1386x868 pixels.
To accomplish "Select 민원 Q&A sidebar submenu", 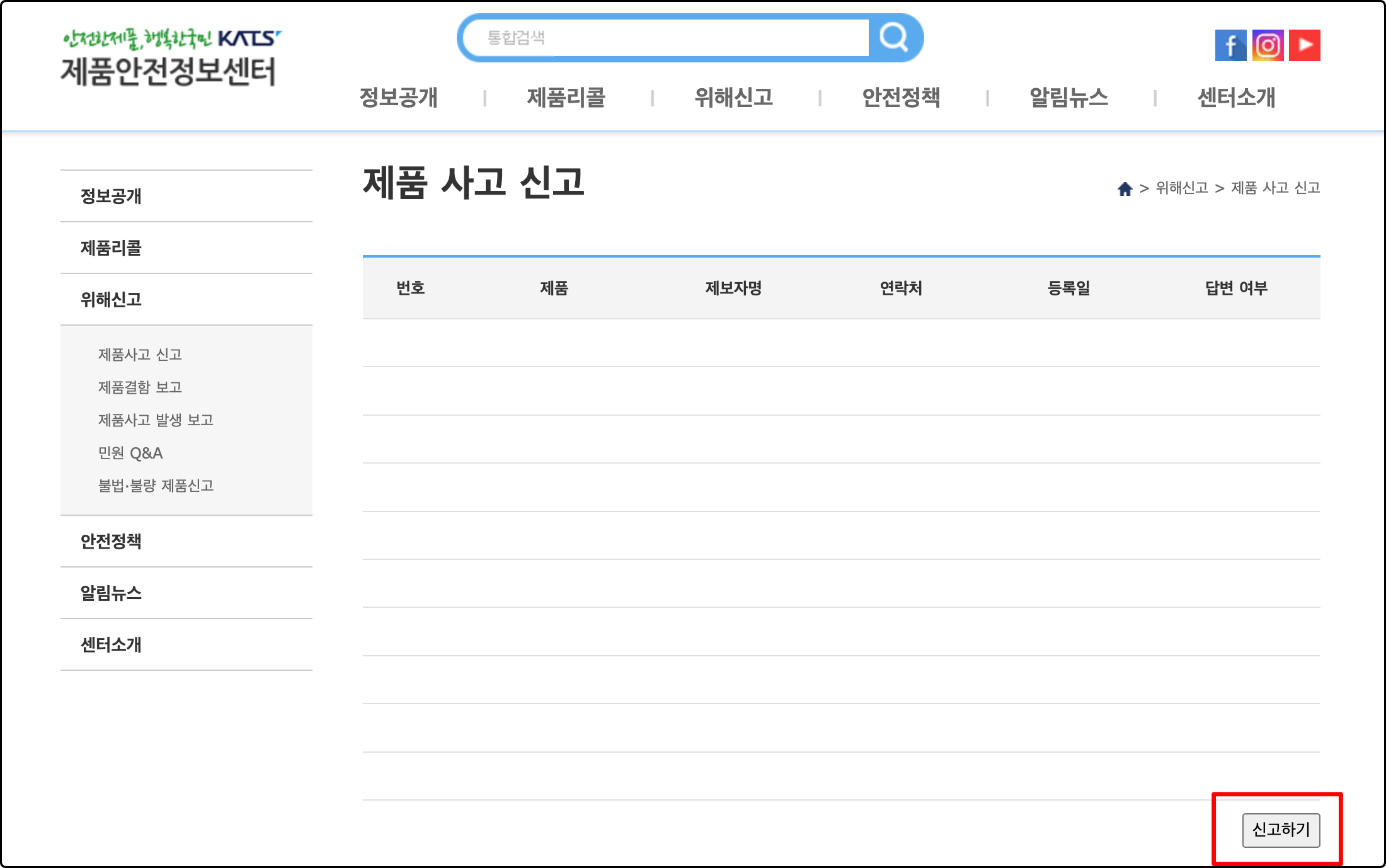I will point(130,453).
